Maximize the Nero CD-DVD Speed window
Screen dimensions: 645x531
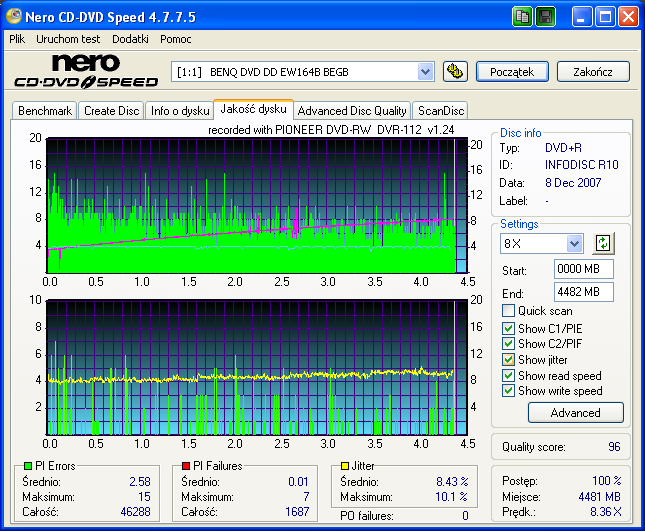605,17
